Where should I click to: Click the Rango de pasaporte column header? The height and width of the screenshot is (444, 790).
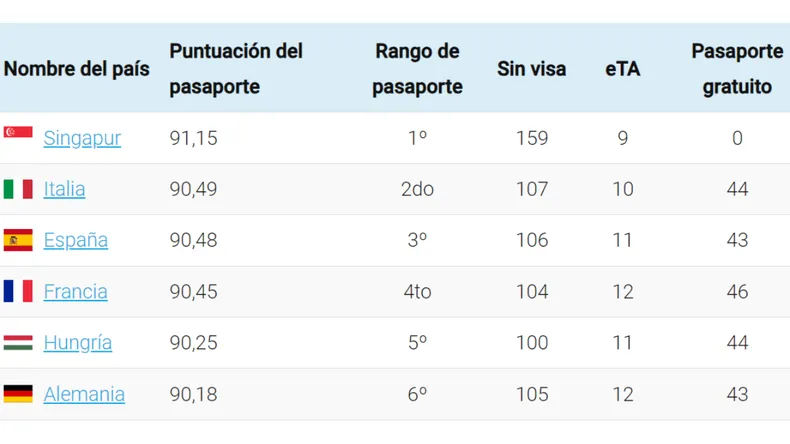(417, 69)
